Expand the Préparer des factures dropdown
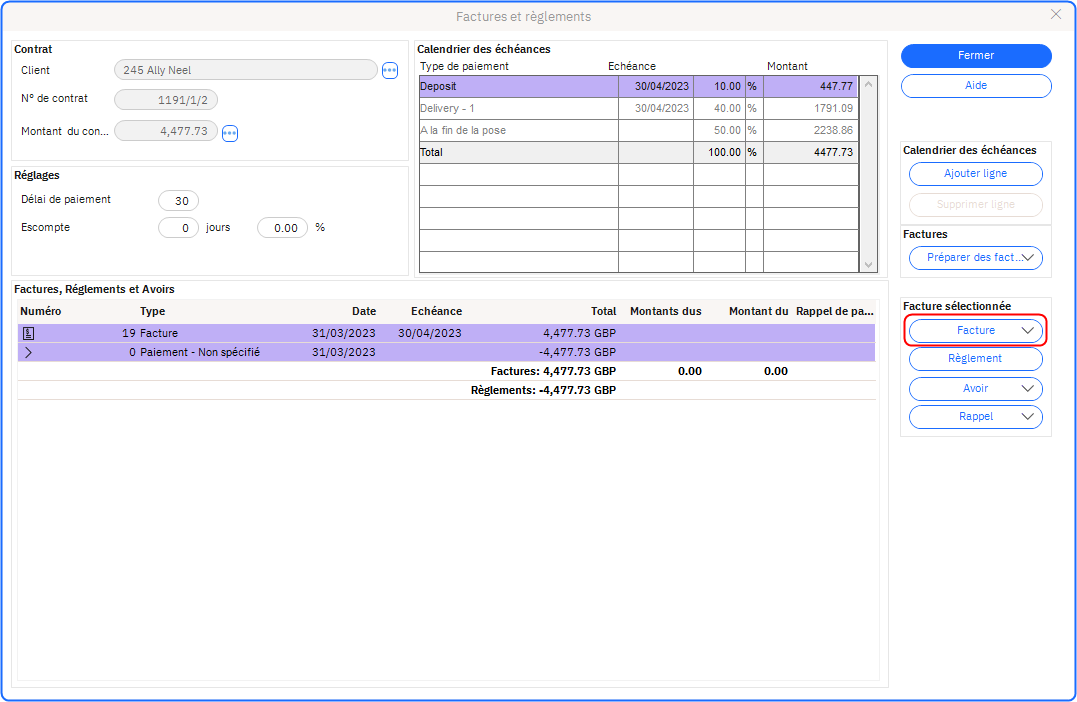Image resolution: width=1077 pixels, height=702 pixels. coord(975,258)
